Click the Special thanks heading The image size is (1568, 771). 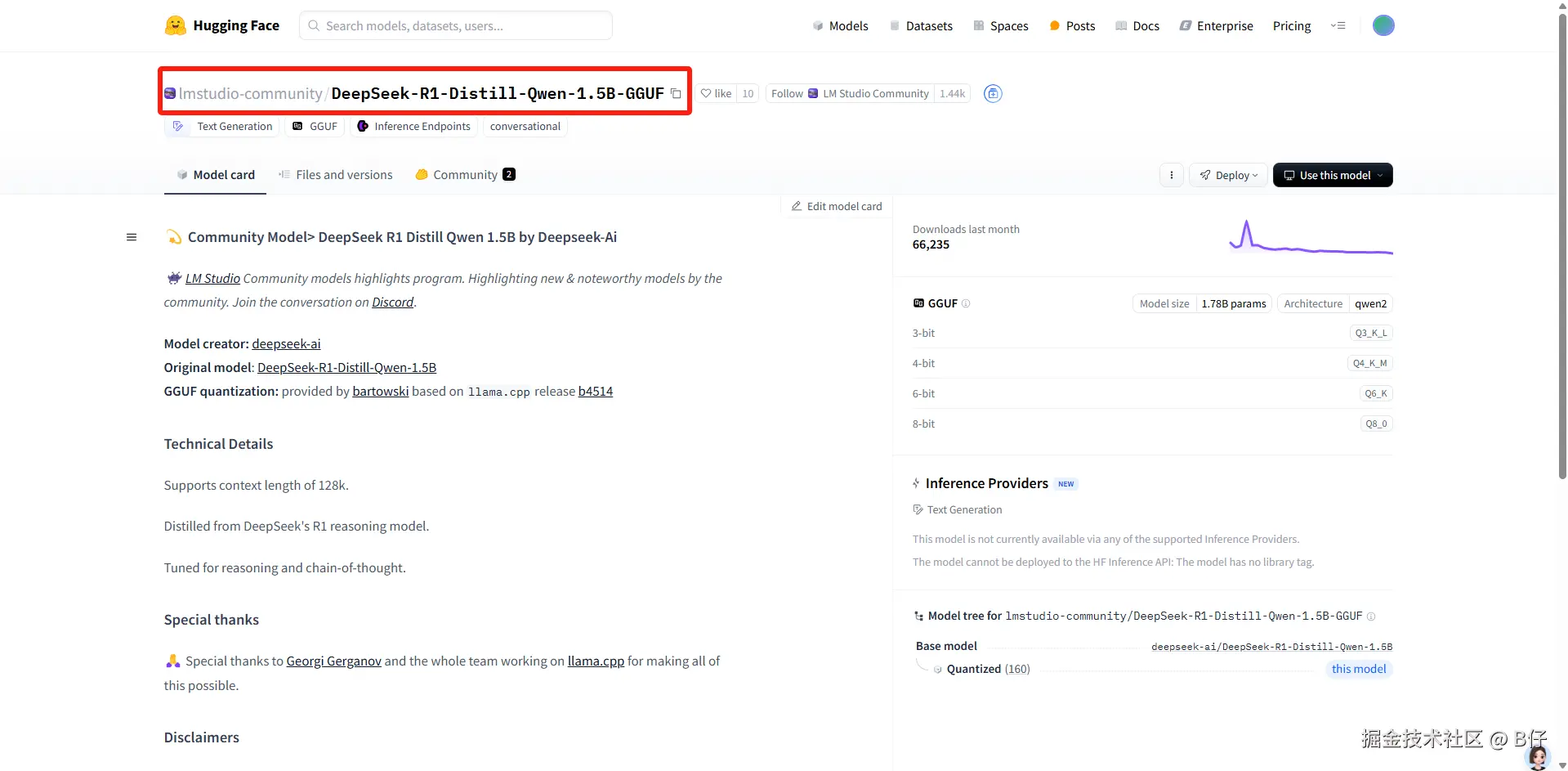click(211, 620)
